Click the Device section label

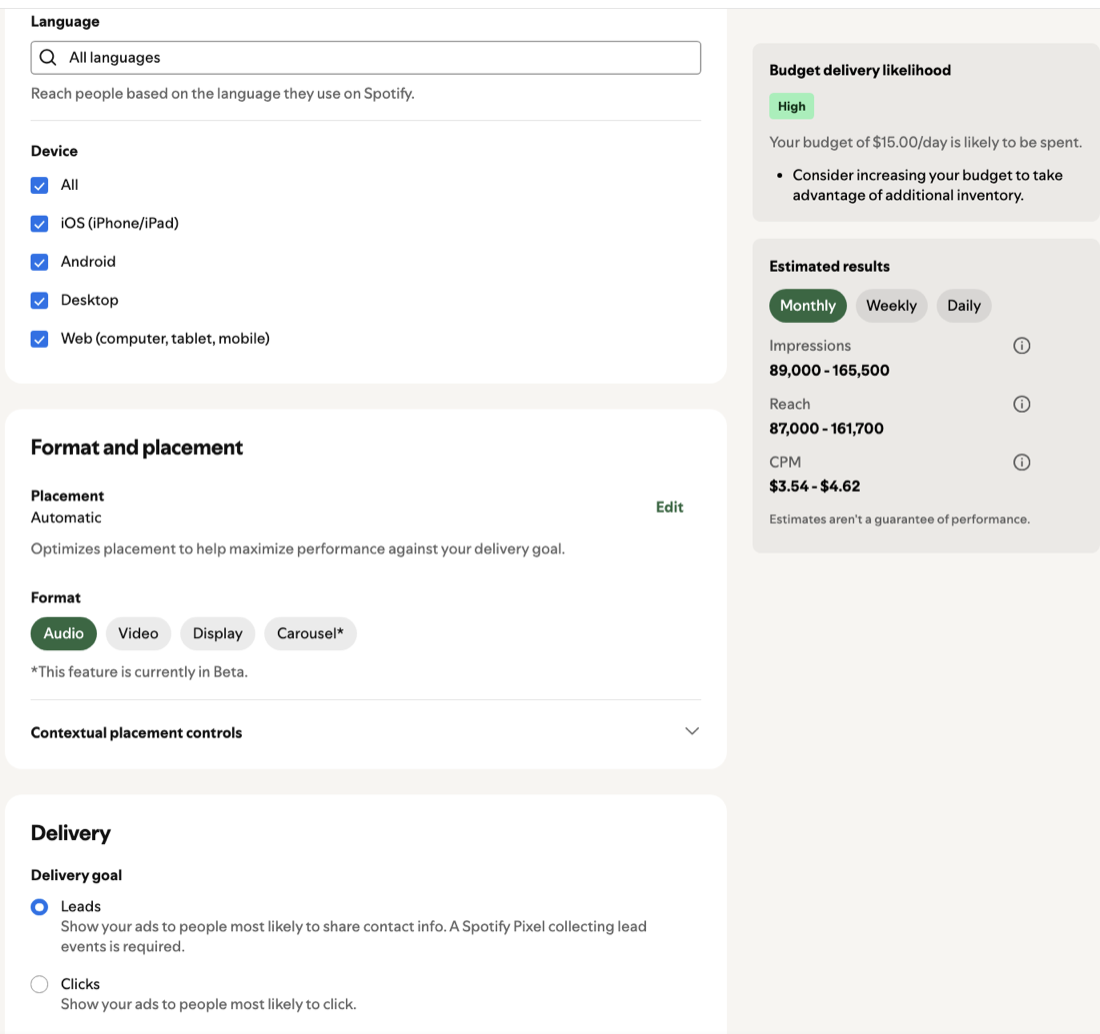[x=54, y=151]
